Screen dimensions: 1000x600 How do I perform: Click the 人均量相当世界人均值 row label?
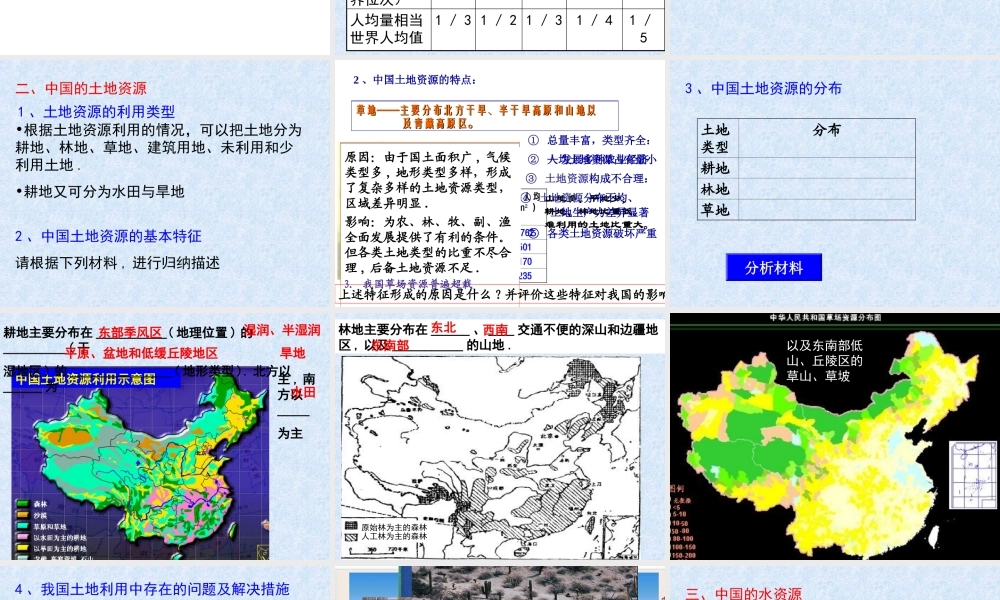389,29
